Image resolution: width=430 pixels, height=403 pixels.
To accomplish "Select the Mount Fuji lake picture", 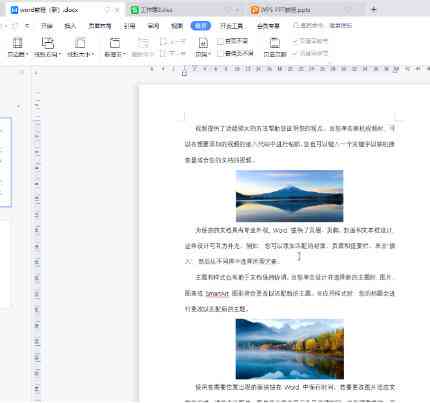I will (289, 196).
